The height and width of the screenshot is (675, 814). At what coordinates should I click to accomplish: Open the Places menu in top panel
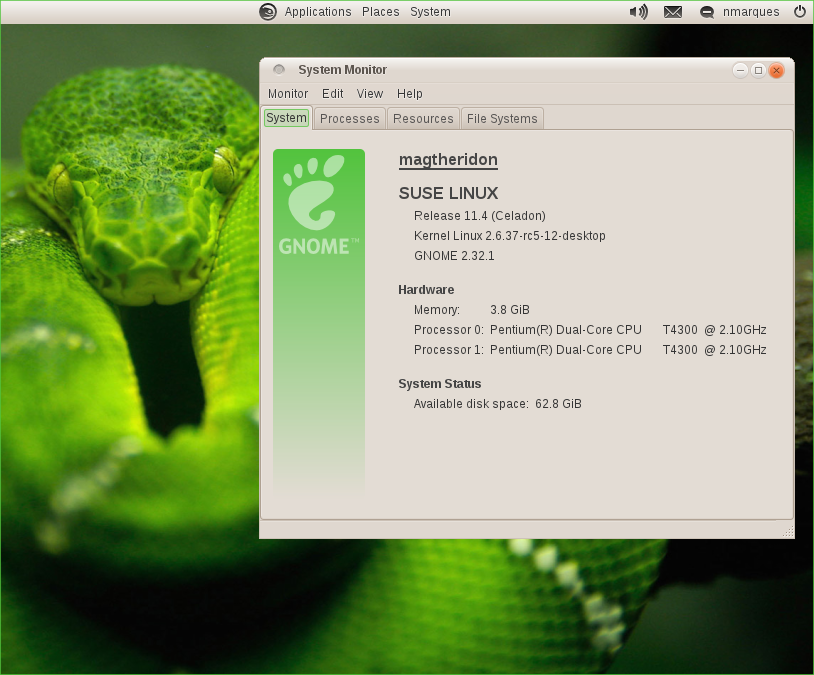click(380, 11)
